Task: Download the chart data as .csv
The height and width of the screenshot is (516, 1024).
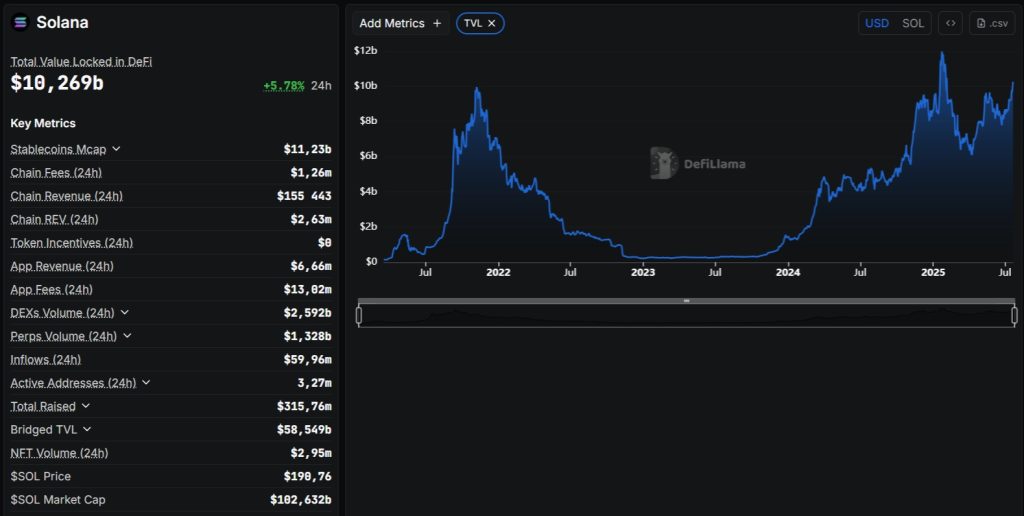Action: 992,24
